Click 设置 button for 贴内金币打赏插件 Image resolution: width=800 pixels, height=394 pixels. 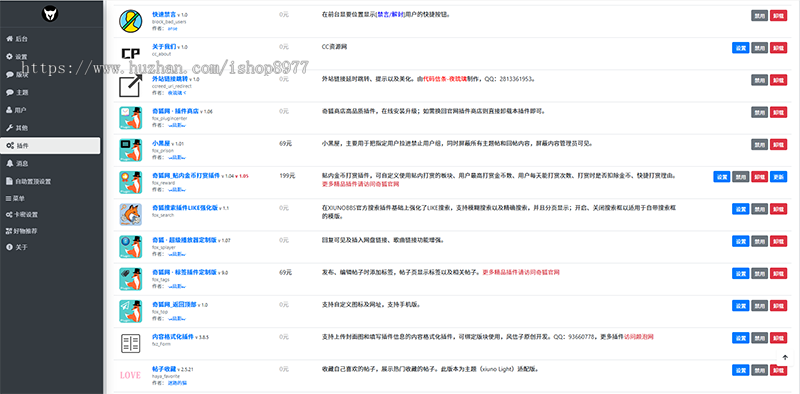pos(721,177)
